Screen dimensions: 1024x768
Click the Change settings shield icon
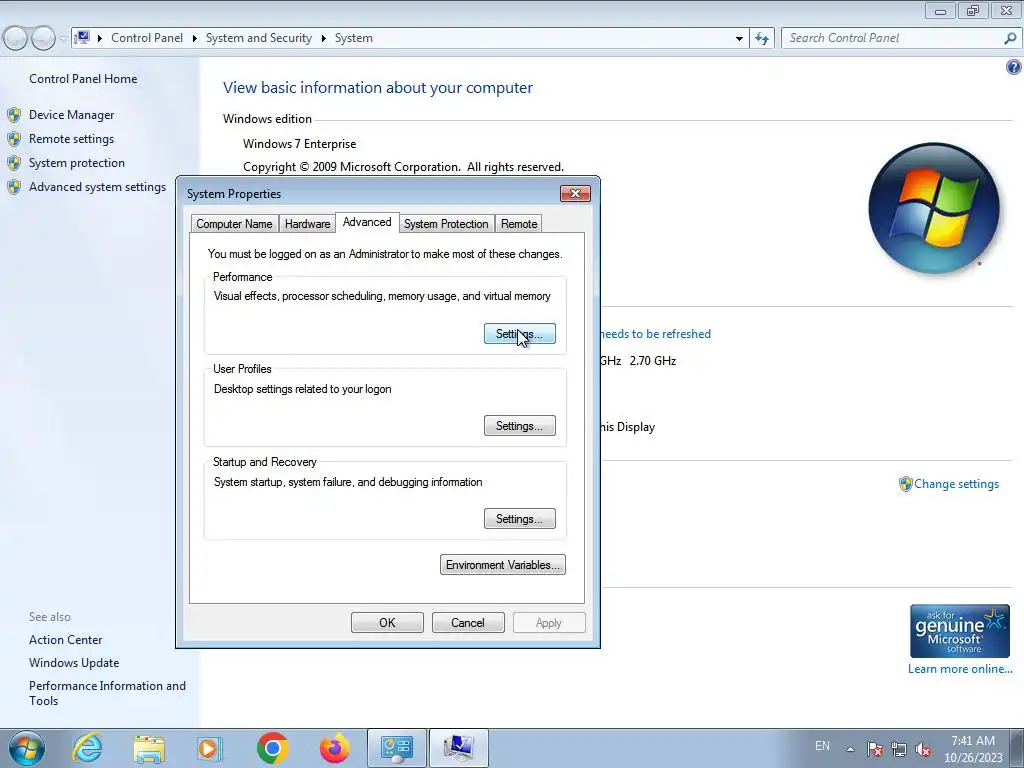click(x=905, y=484)
